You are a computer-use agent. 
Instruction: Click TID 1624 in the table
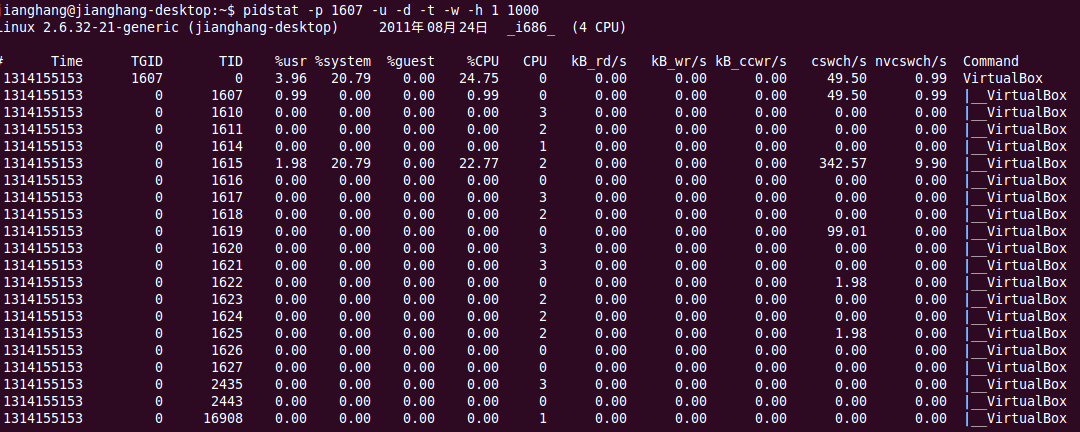[x=227, y=316]
